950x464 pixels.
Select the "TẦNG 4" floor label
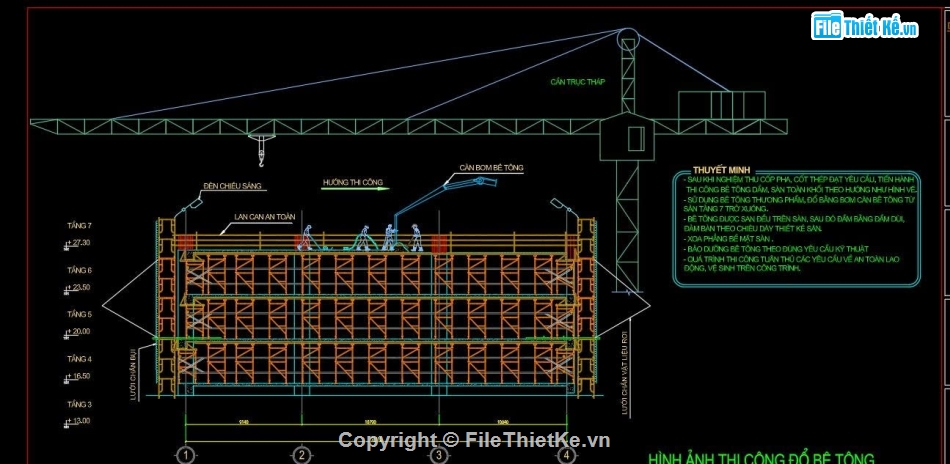click(79, 359)
